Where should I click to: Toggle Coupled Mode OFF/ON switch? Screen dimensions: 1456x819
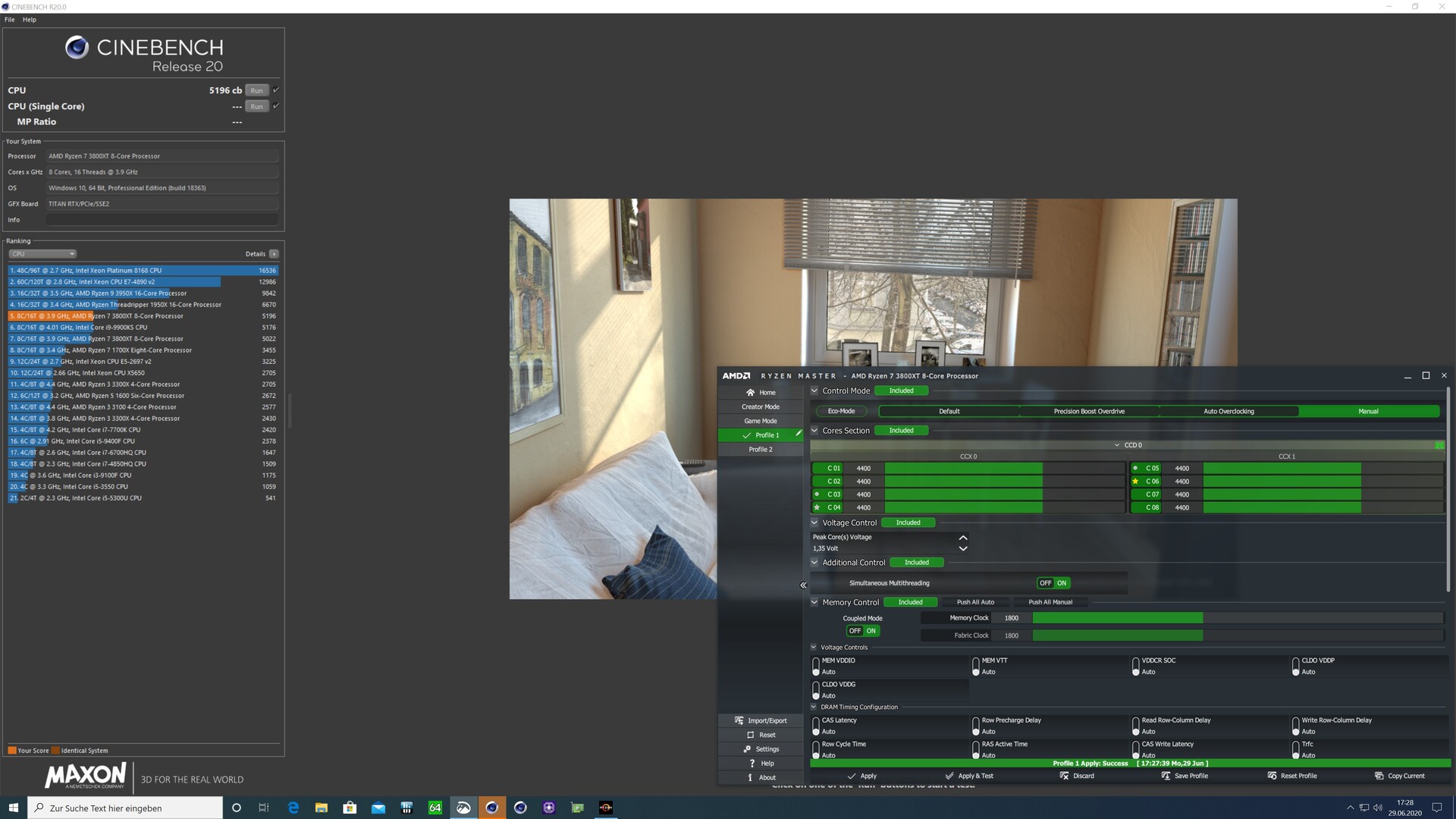pos(862,631)
